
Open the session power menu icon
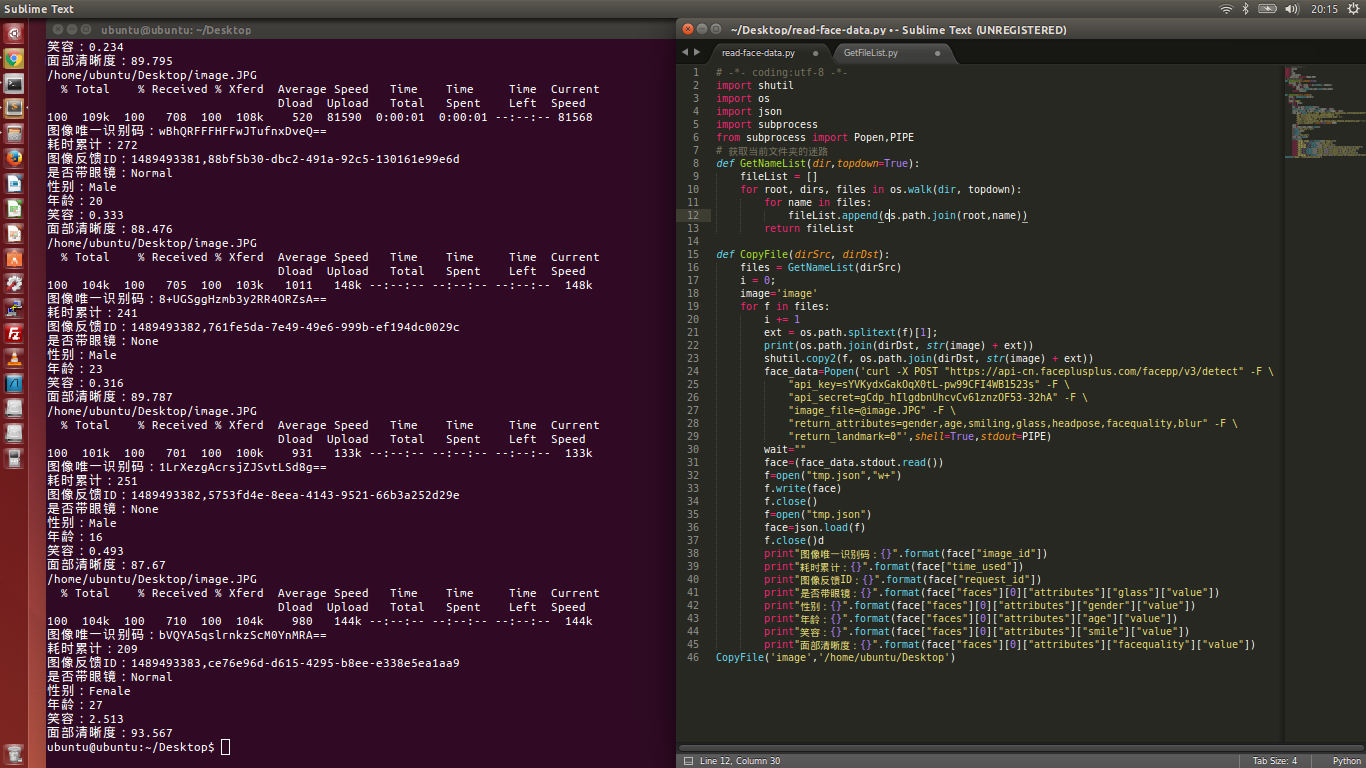pos(1353,9)
